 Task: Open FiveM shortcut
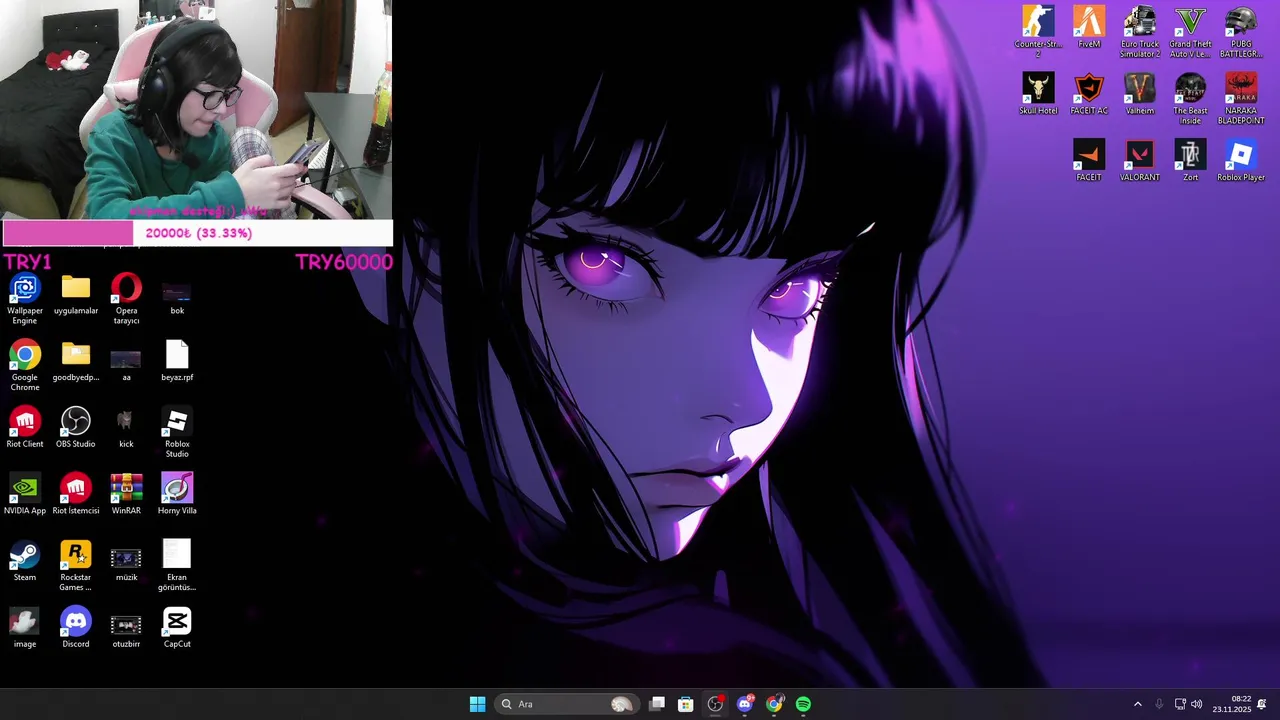(x=1089, y=28)
